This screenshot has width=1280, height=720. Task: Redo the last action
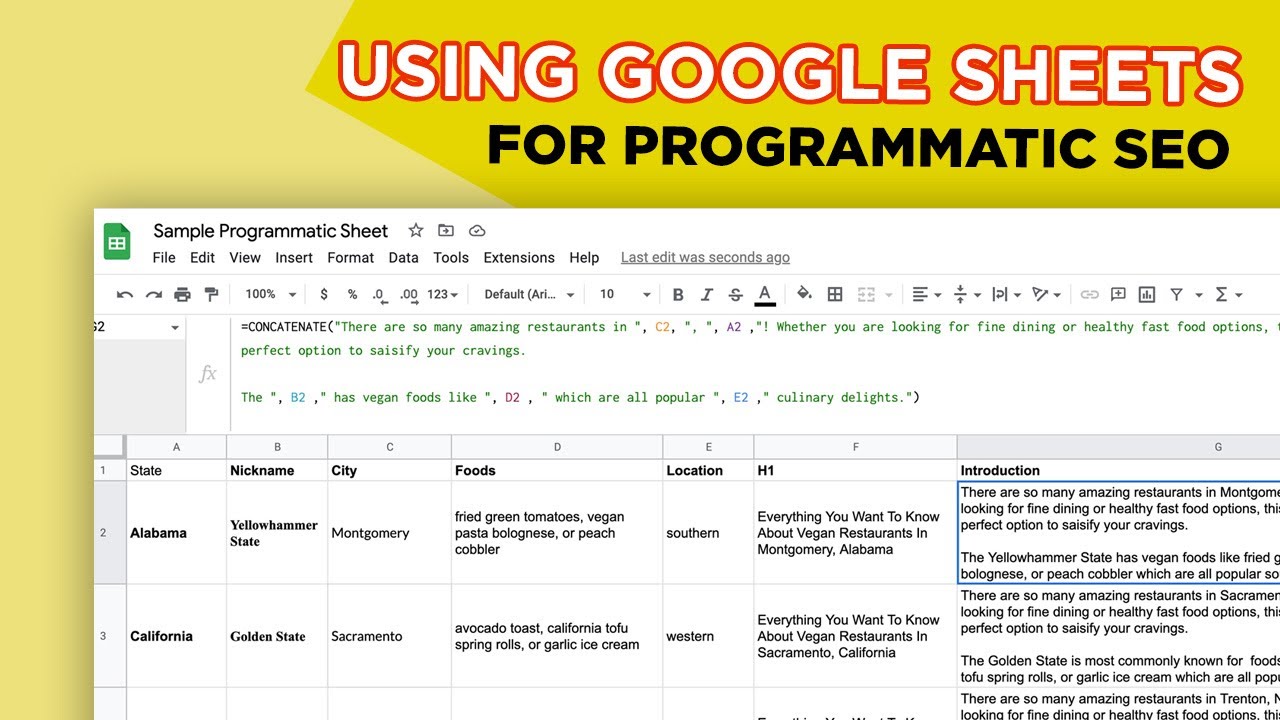click(x=153, y=294)
